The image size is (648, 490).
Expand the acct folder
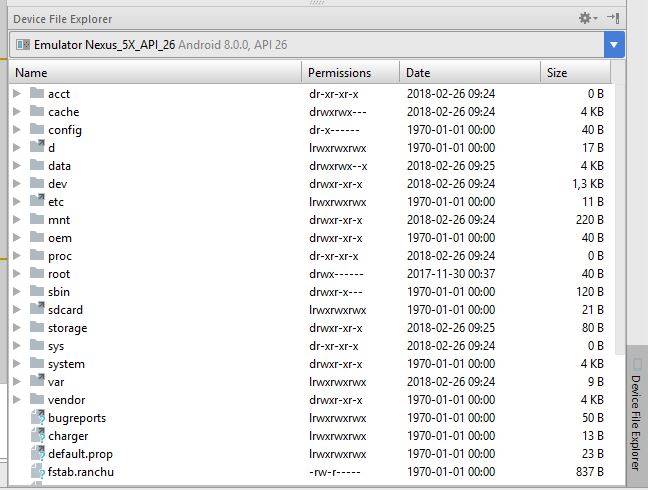pyautogui.click(x=17, y=93)
